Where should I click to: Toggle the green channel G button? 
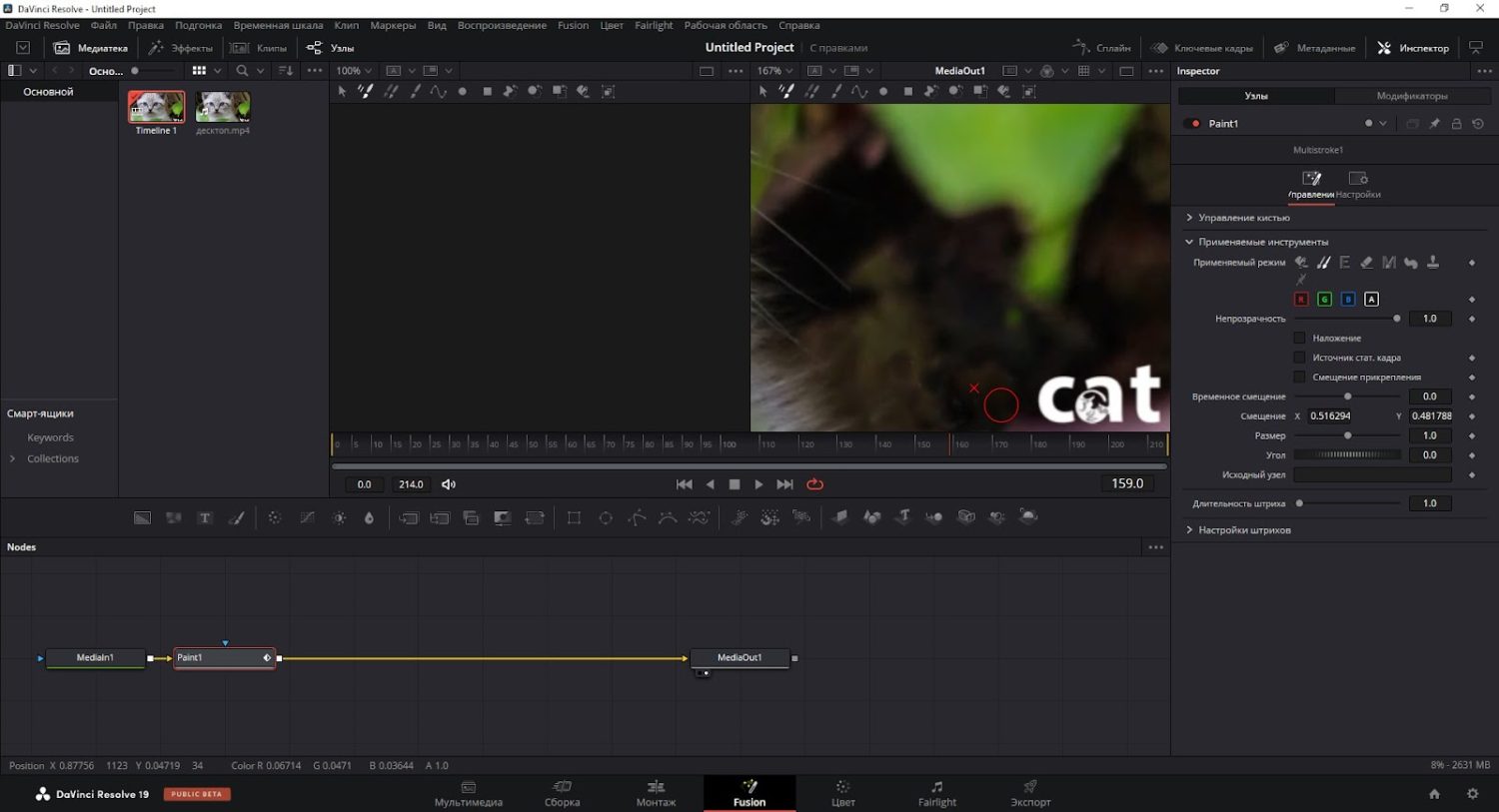1324,299
